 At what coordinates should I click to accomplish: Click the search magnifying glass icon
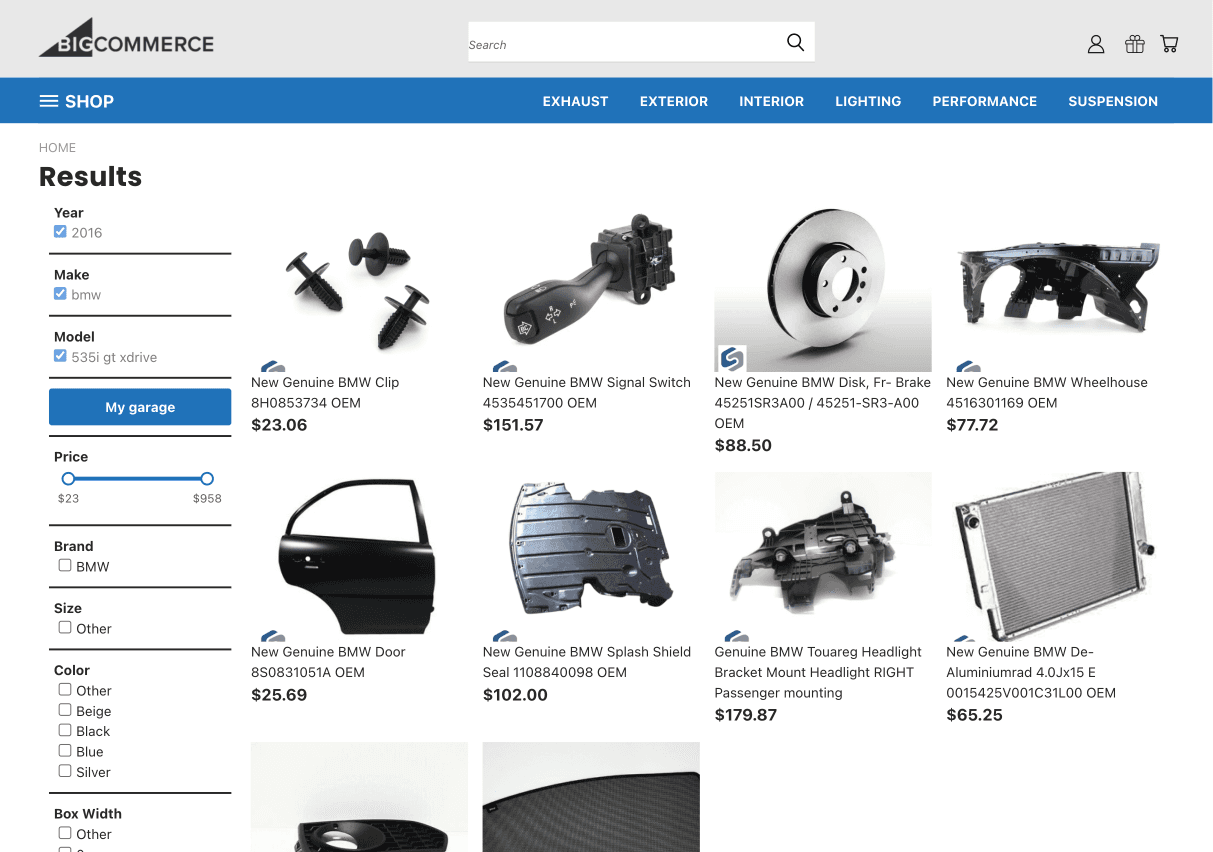[795, 42]
